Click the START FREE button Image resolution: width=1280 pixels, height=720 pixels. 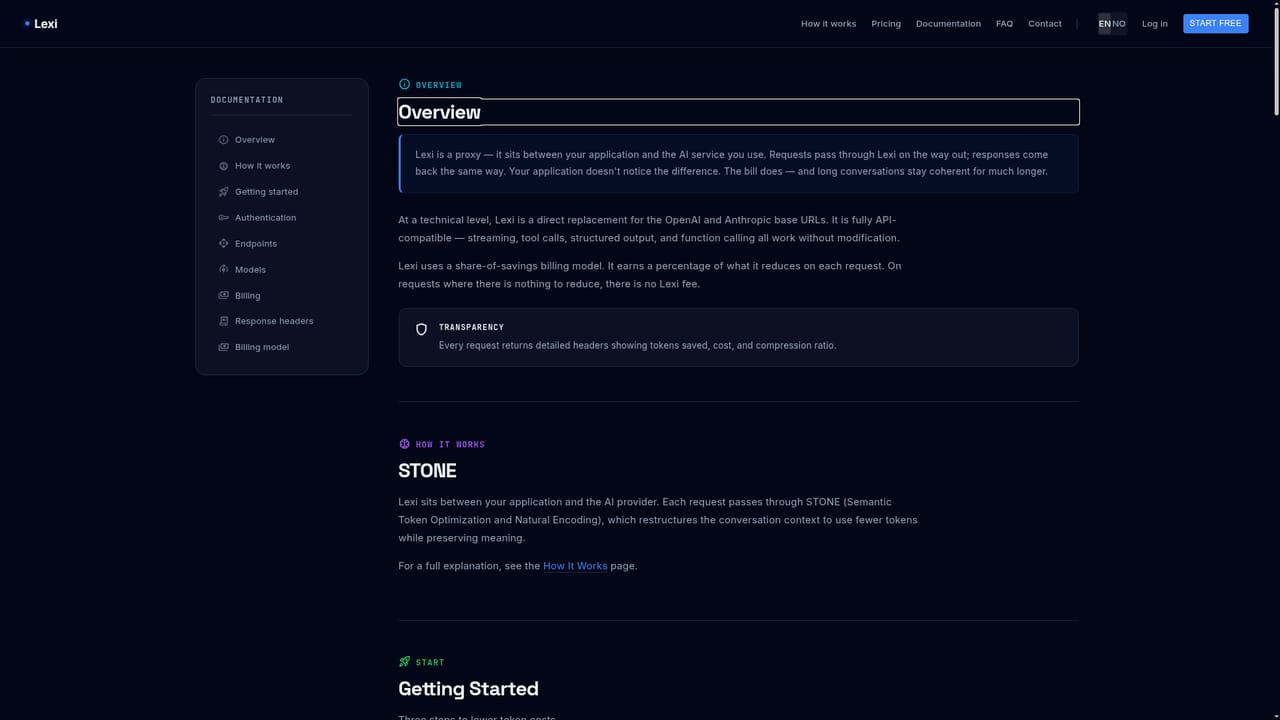(x=1215, y=23)
